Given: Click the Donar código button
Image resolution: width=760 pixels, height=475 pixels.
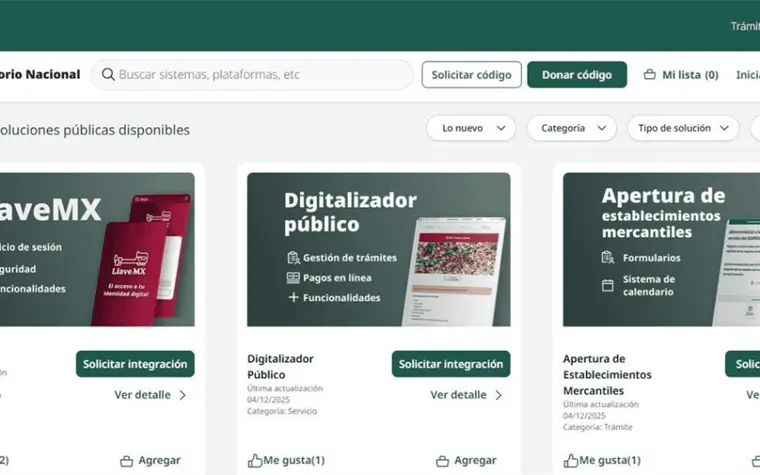Looking at the screenshot, I should (577, 75).
